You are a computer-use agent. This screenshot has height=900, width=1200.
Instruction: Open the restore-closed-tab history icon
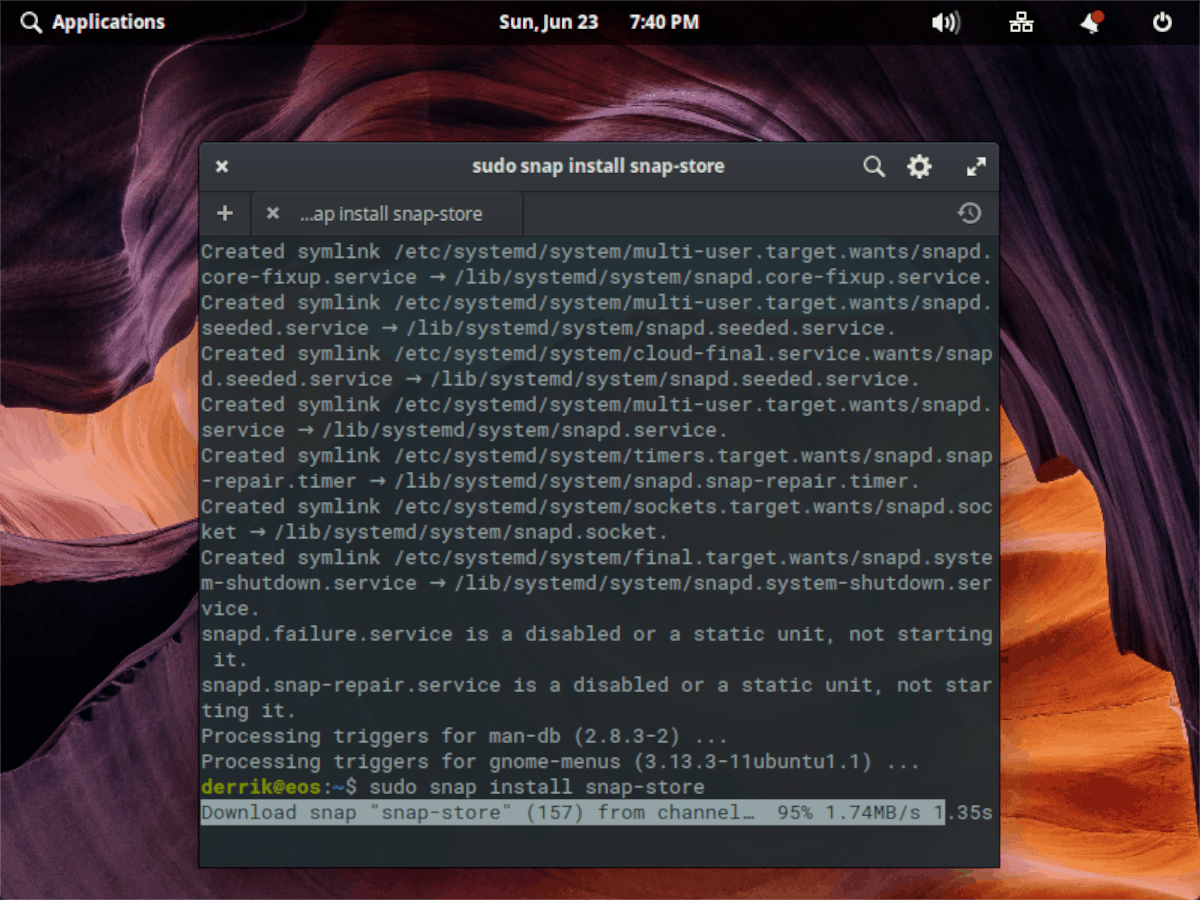click(x=969, y=213)
